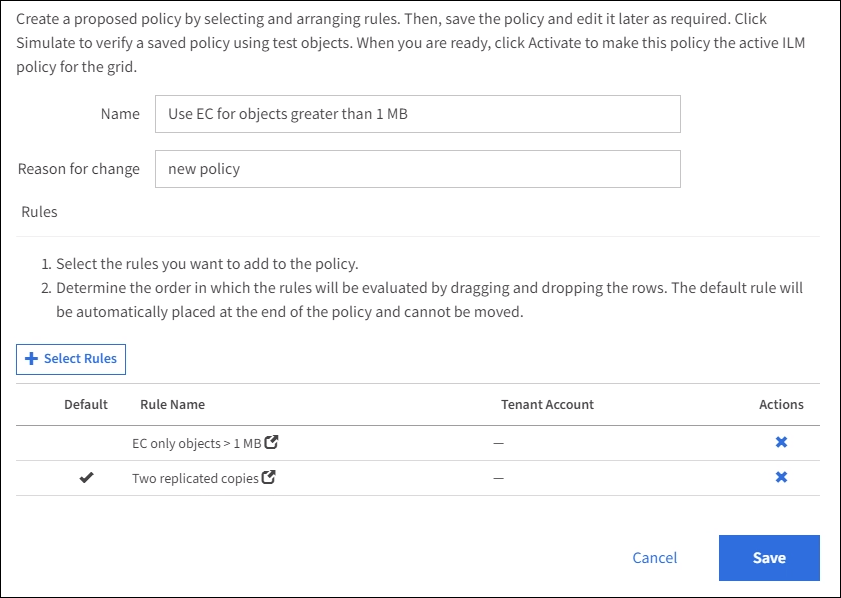
Task: Remove the EC only objects rule
Action: tap(781, 442)
